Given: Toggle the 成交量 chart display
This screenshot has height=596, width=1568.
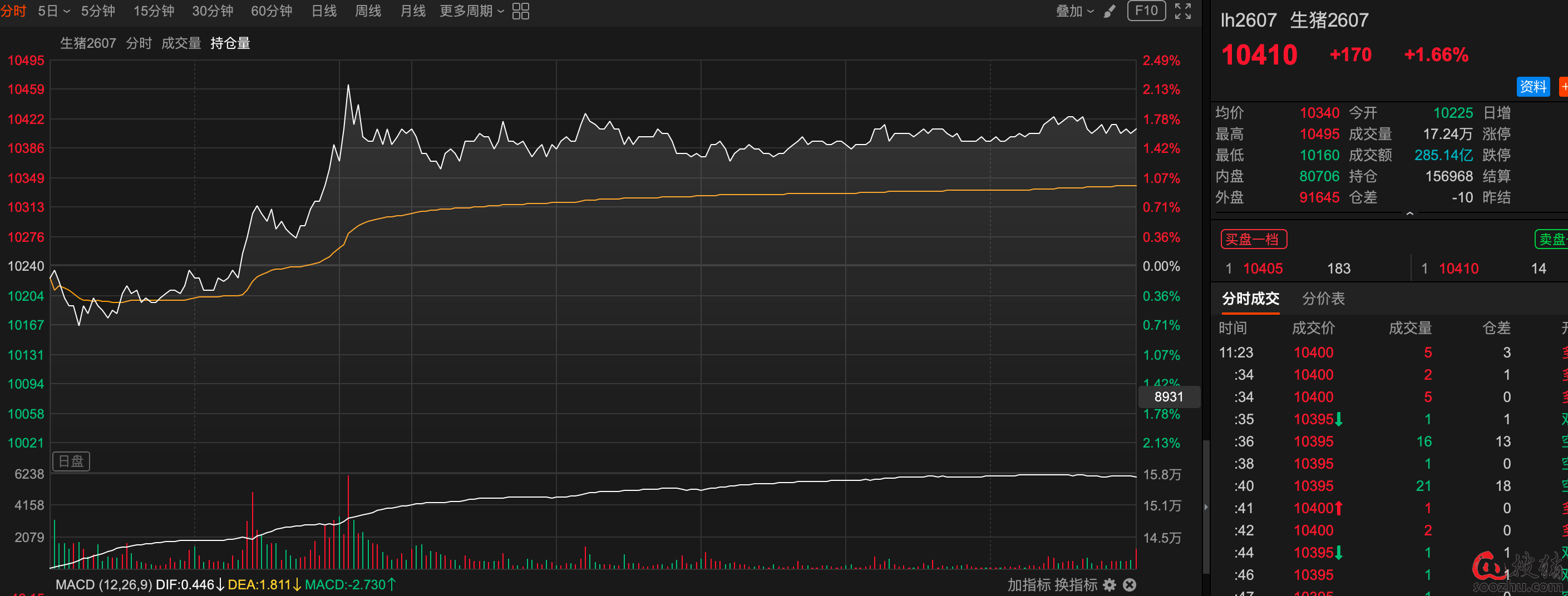Looking at the screenshot, I should click(181, 43).
